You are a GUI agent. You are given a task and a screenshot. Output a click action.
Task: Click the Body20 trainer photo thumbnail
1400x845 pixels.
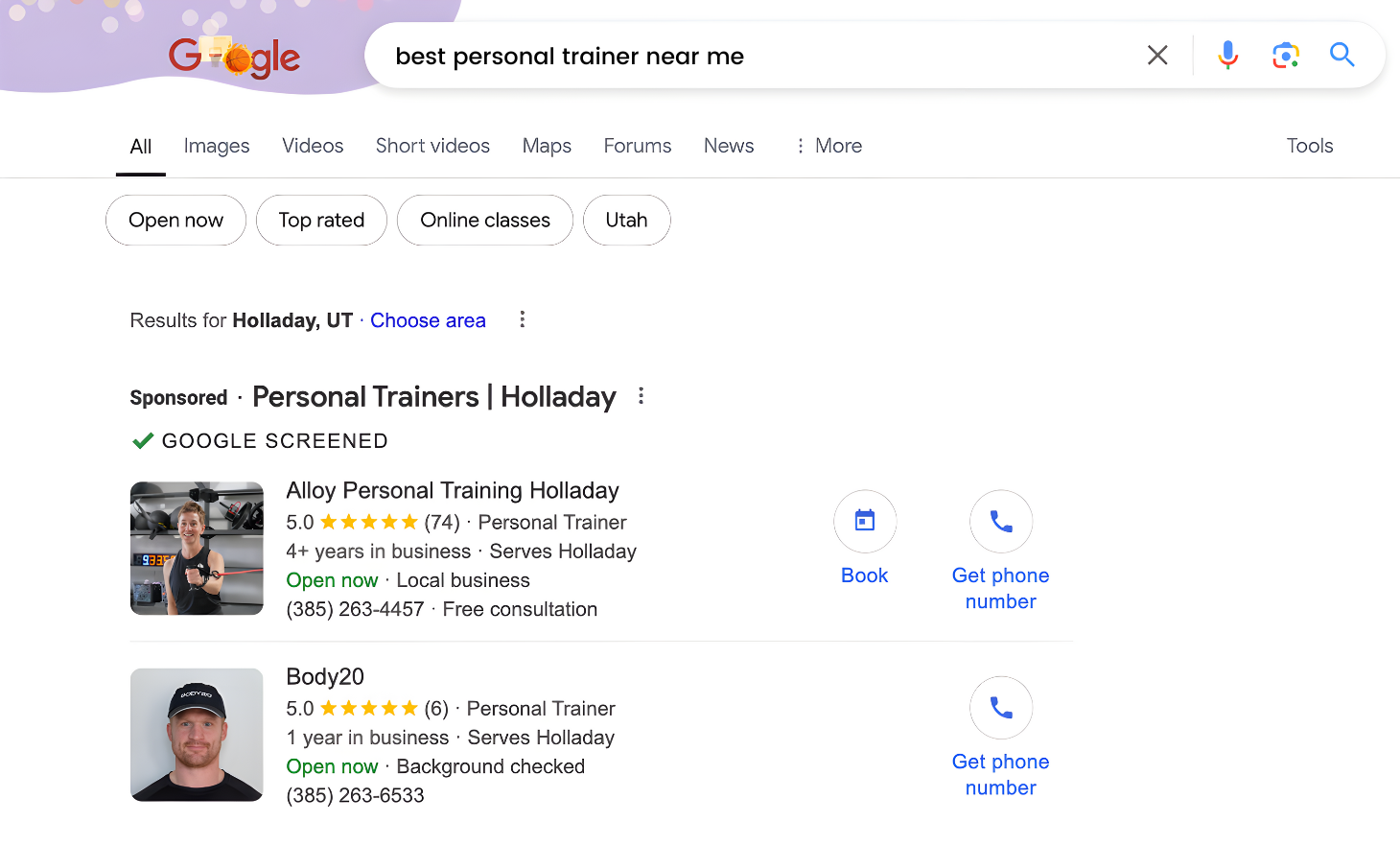tap(197, 735)
